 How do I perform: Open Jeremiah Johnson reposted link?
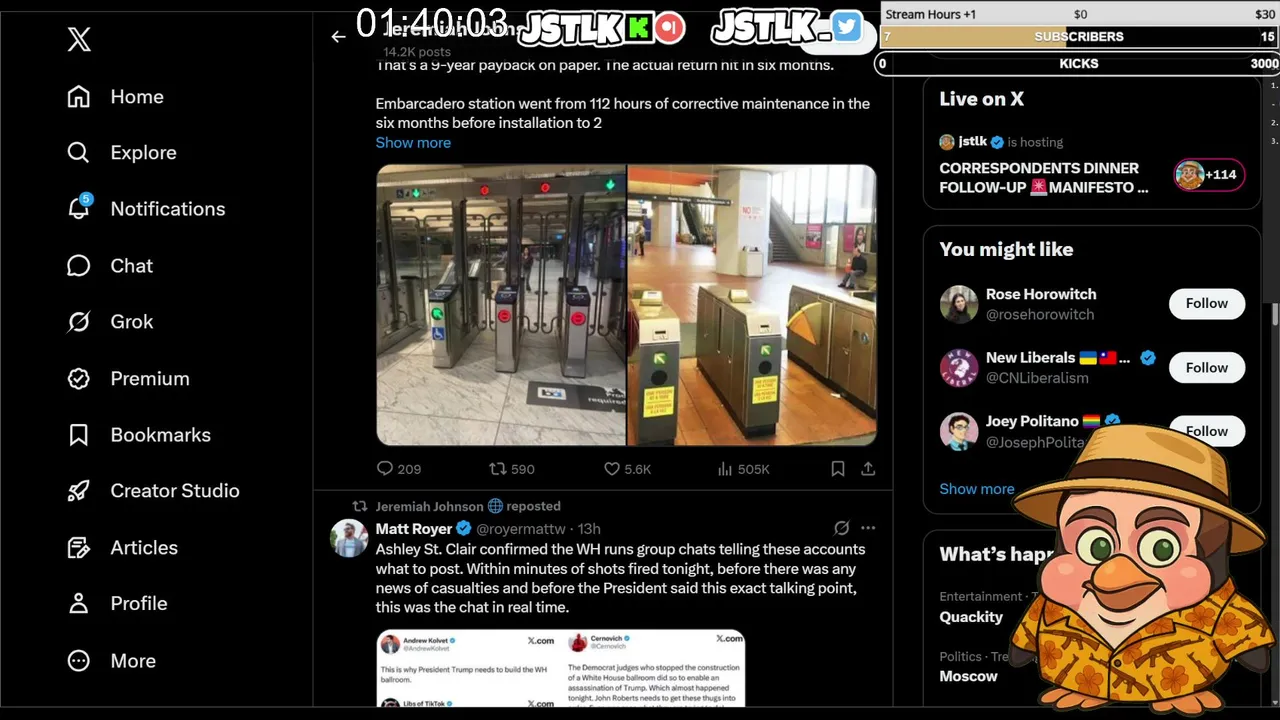(468, 506)
